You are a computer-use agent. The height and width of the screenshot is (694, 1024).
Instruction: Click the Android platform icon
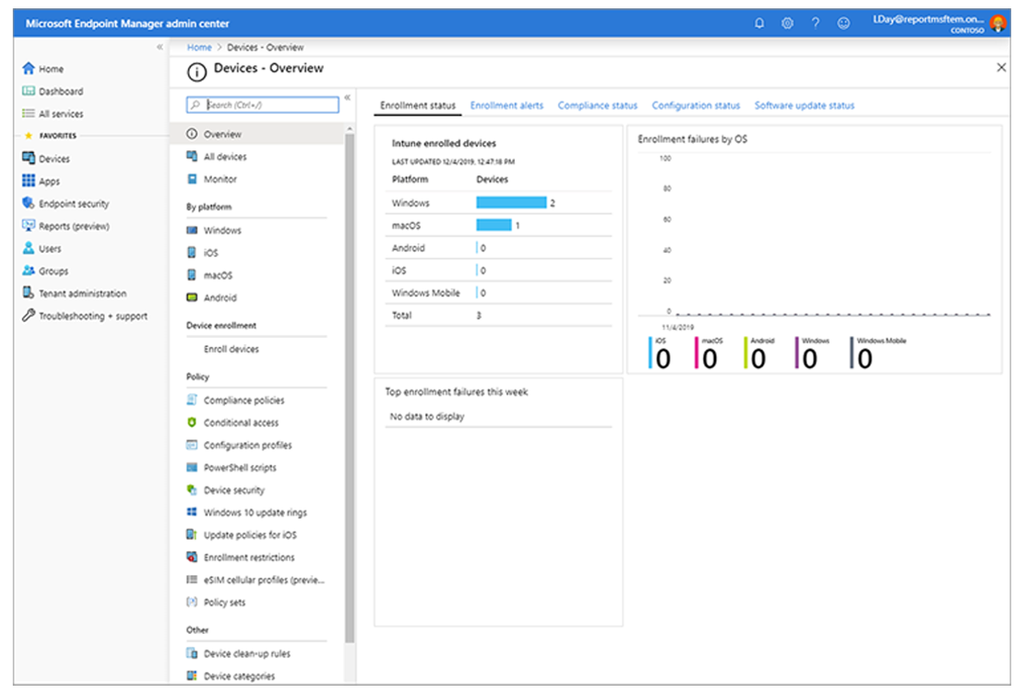click(192, 297)
